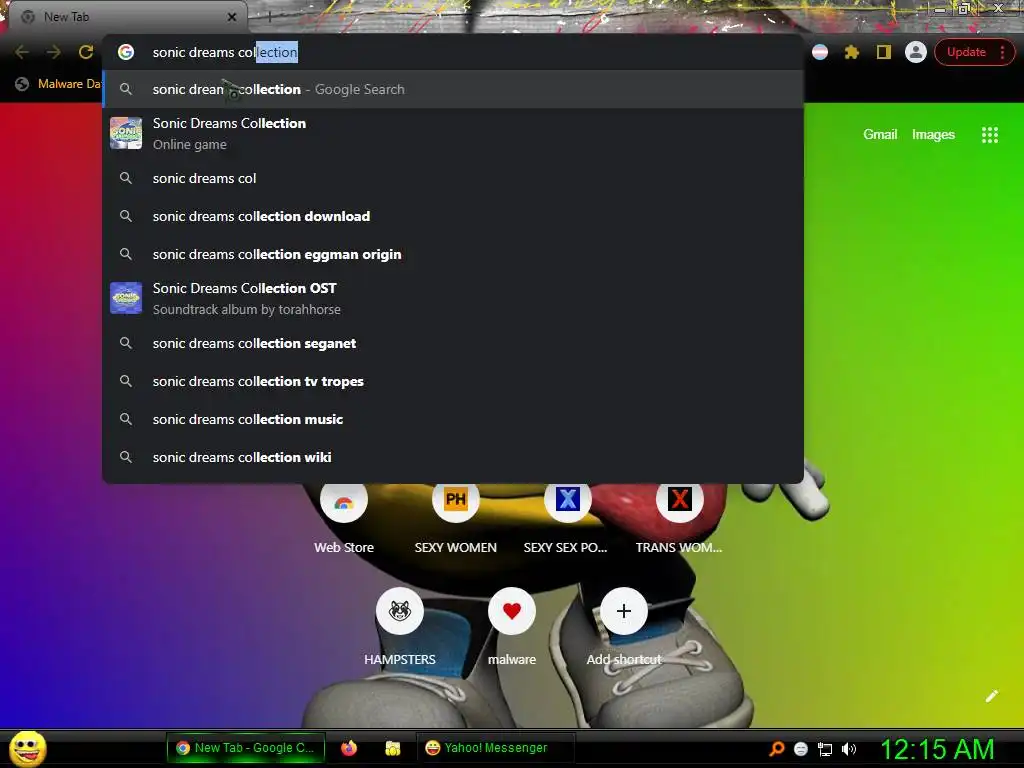Open the Malware Da... bookmark

(59, 84)
